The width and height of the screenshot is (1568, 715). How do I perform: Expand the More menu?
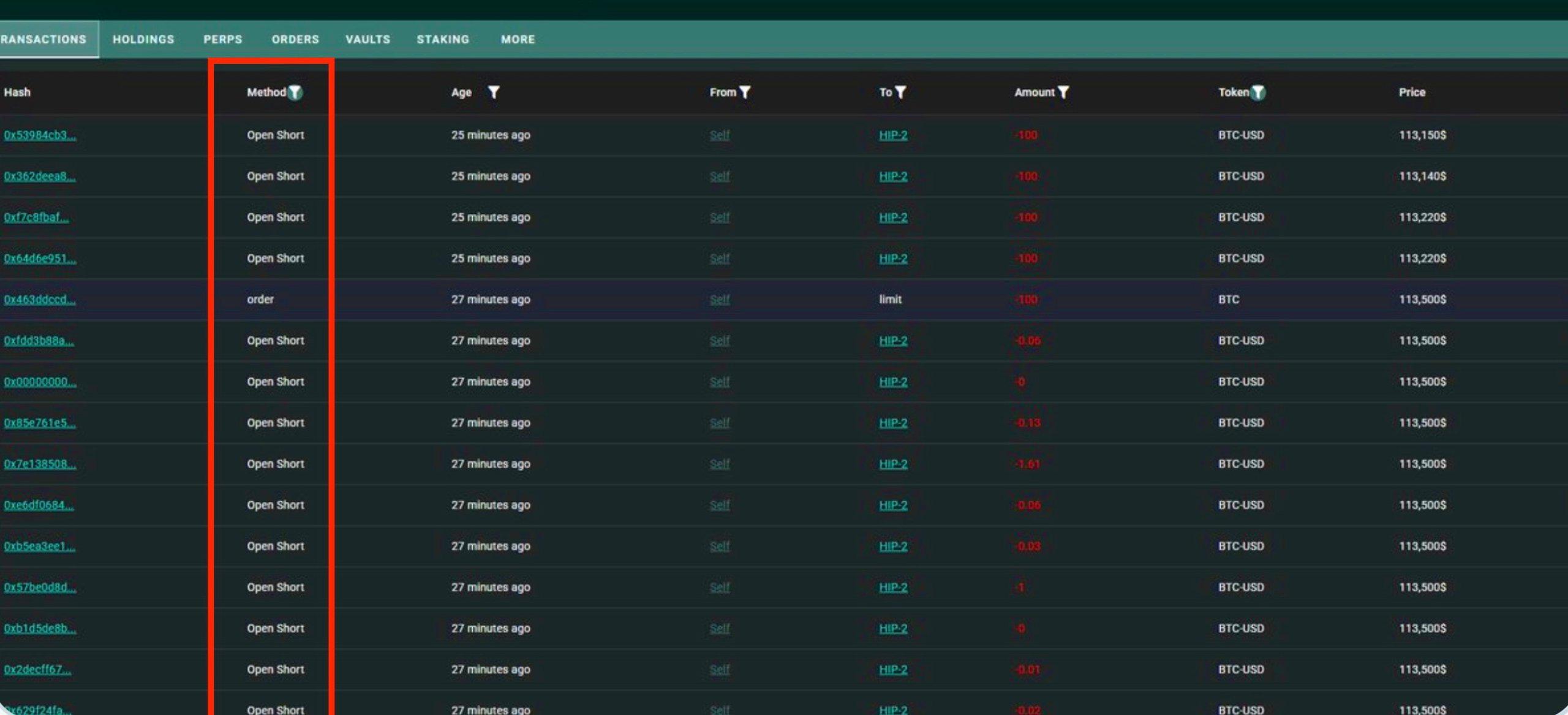pos(518,39)
